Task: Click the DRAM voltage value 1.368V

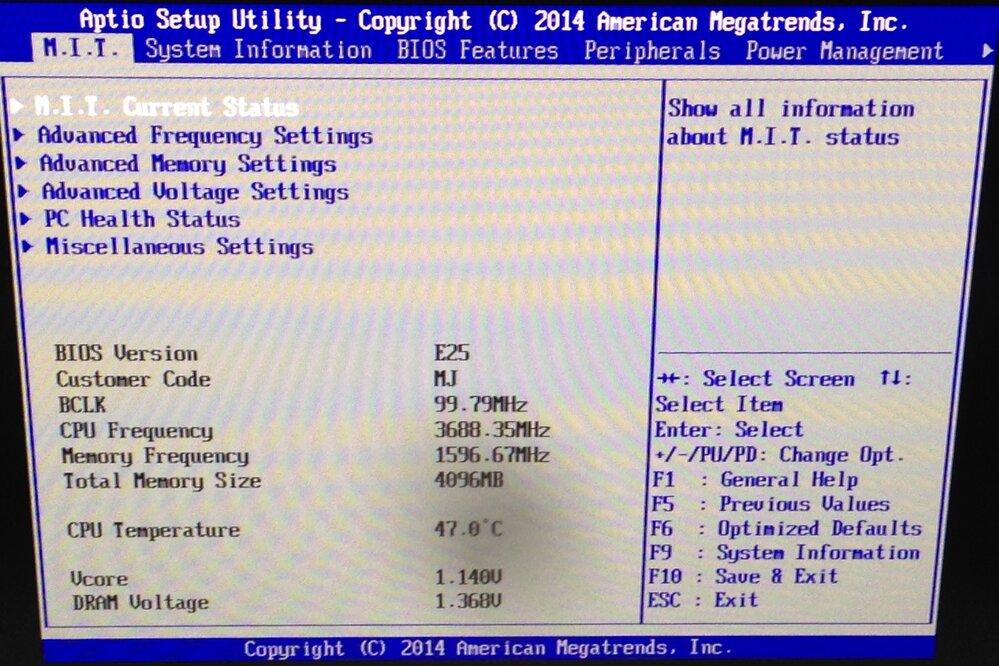Action: 468,600
